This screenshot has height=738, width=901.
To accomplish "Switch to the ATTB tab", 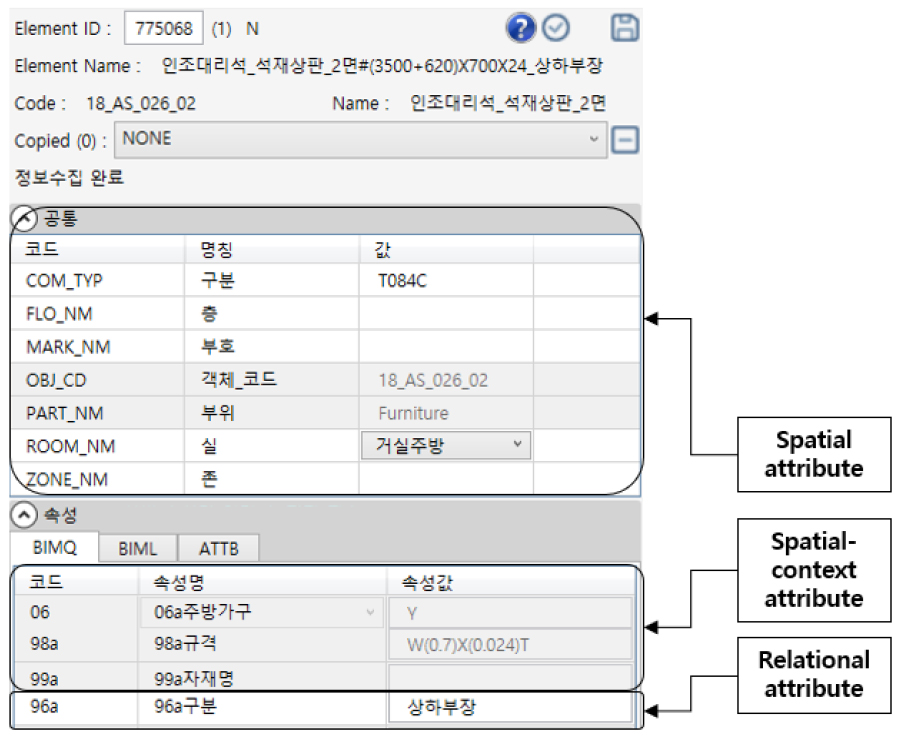I will pyautogui.click(x=219, y=548).
